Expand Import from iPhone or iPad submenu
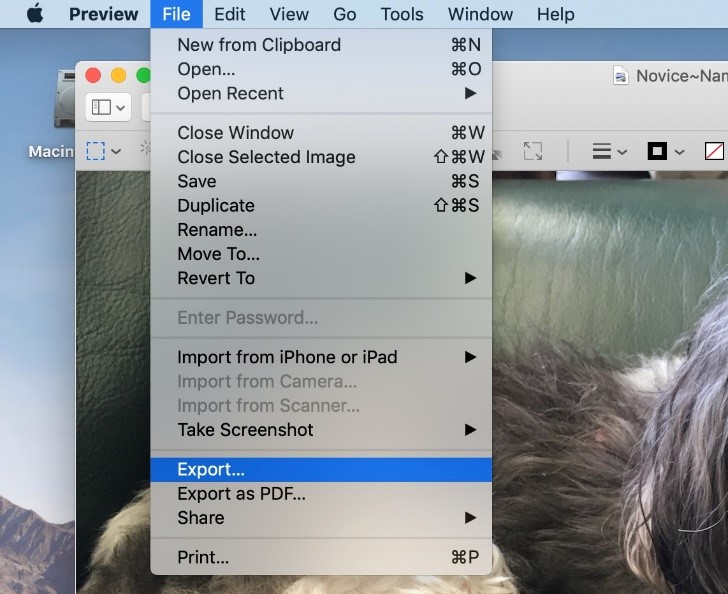 point(321,357)
